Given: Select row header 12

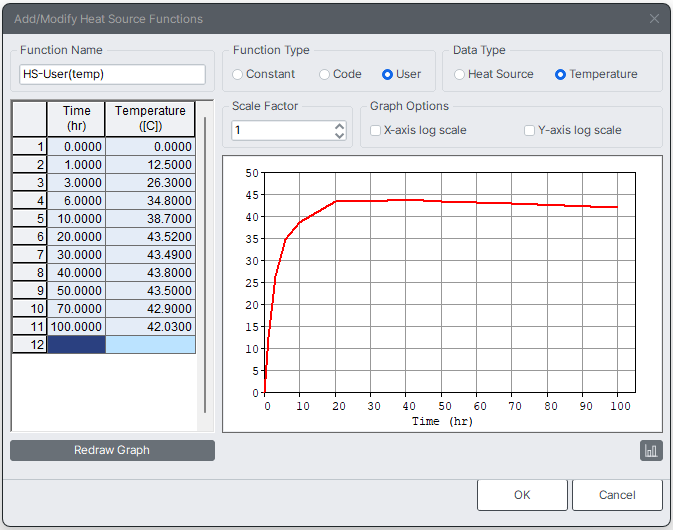Looking at the screenshot, I should tap(30, 345).
